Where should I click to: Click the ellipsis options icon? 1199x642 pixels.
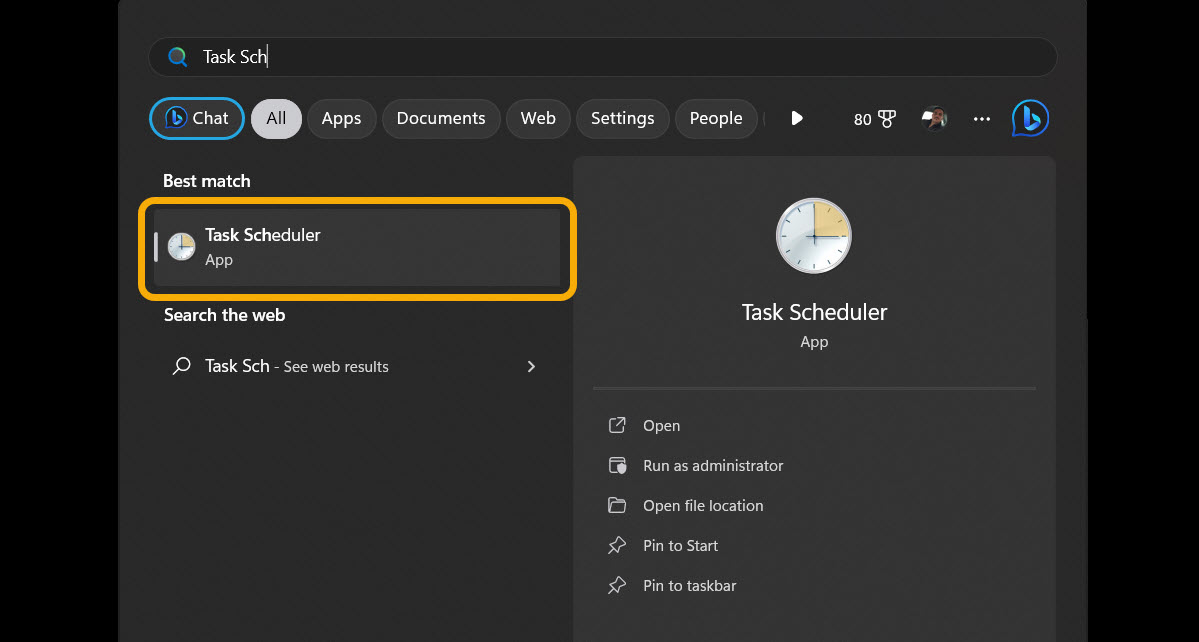981,119
